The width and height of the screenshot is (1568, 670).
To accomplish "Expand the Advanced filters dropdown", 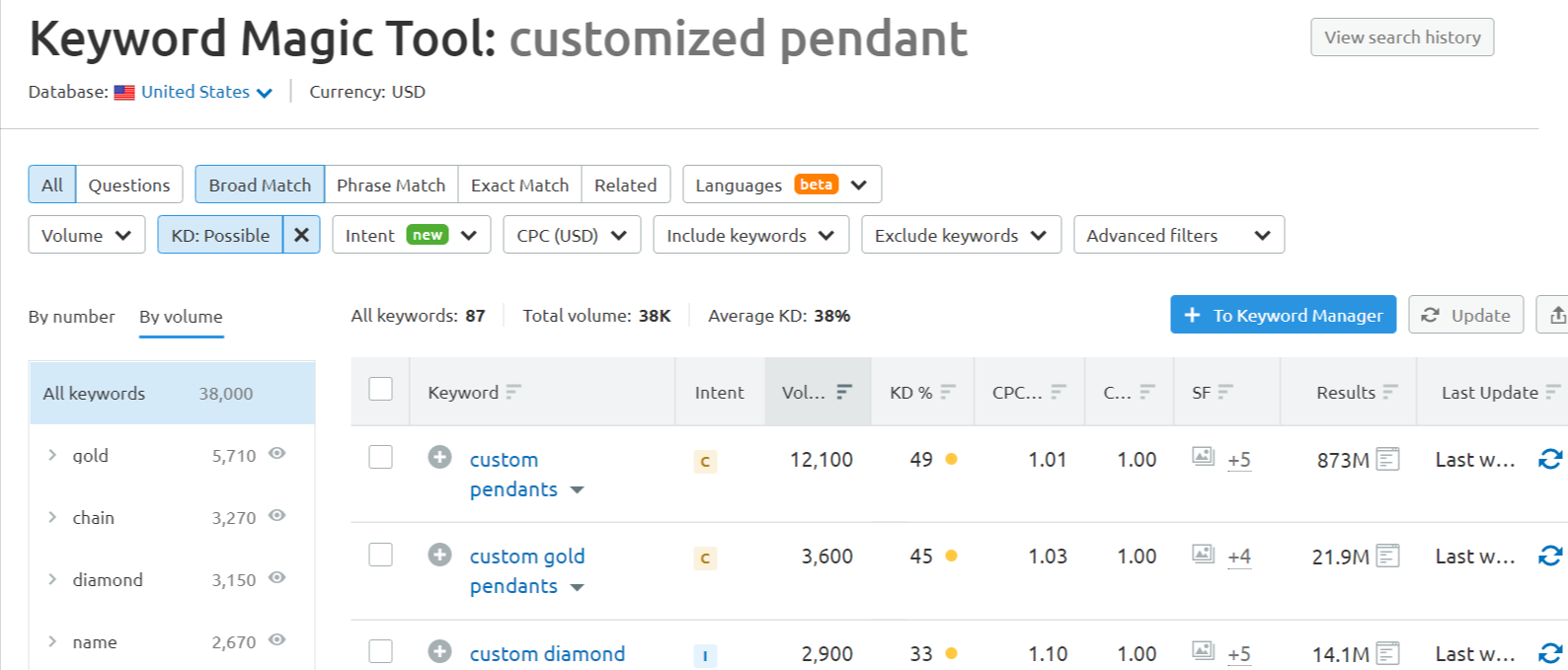I will point(1178,235).
